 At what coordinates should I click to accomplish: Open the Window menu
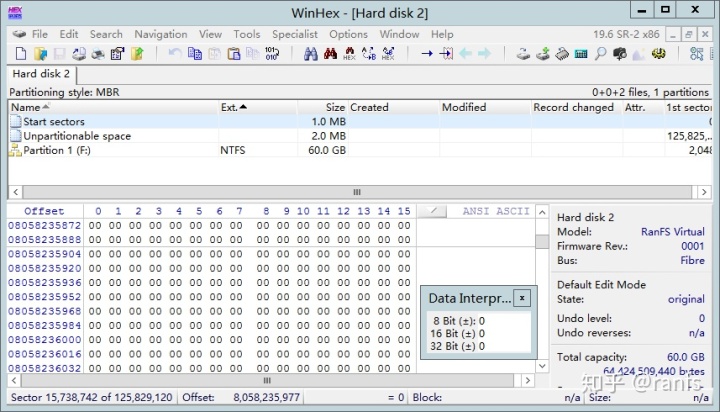pyautogui.click(x=399, y=34)
